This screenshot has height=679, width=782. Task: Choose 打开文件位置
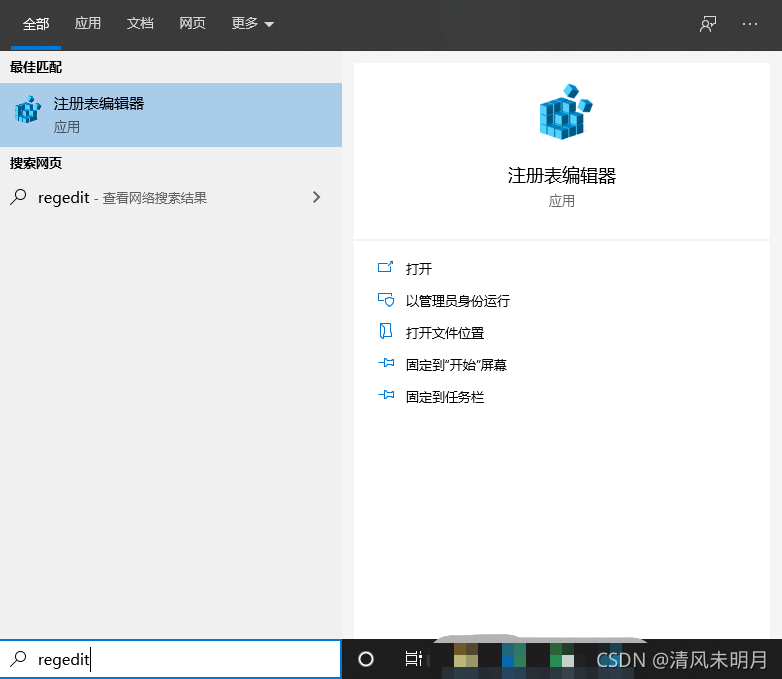[x=445, y=333]
